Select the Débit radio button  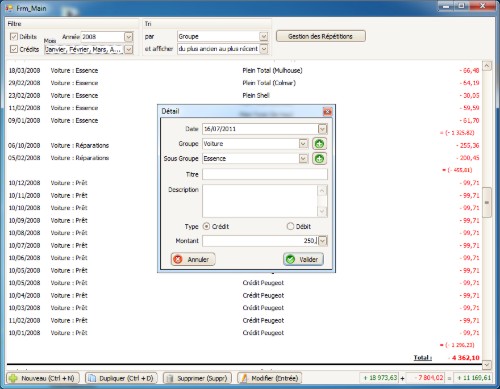pos(290,226)
